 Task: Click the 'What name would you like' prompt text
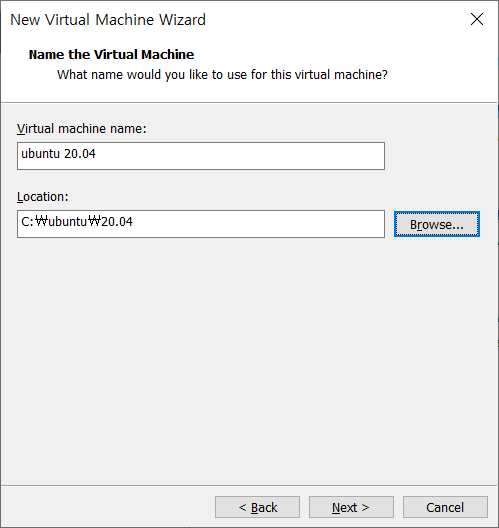[222, 75]
